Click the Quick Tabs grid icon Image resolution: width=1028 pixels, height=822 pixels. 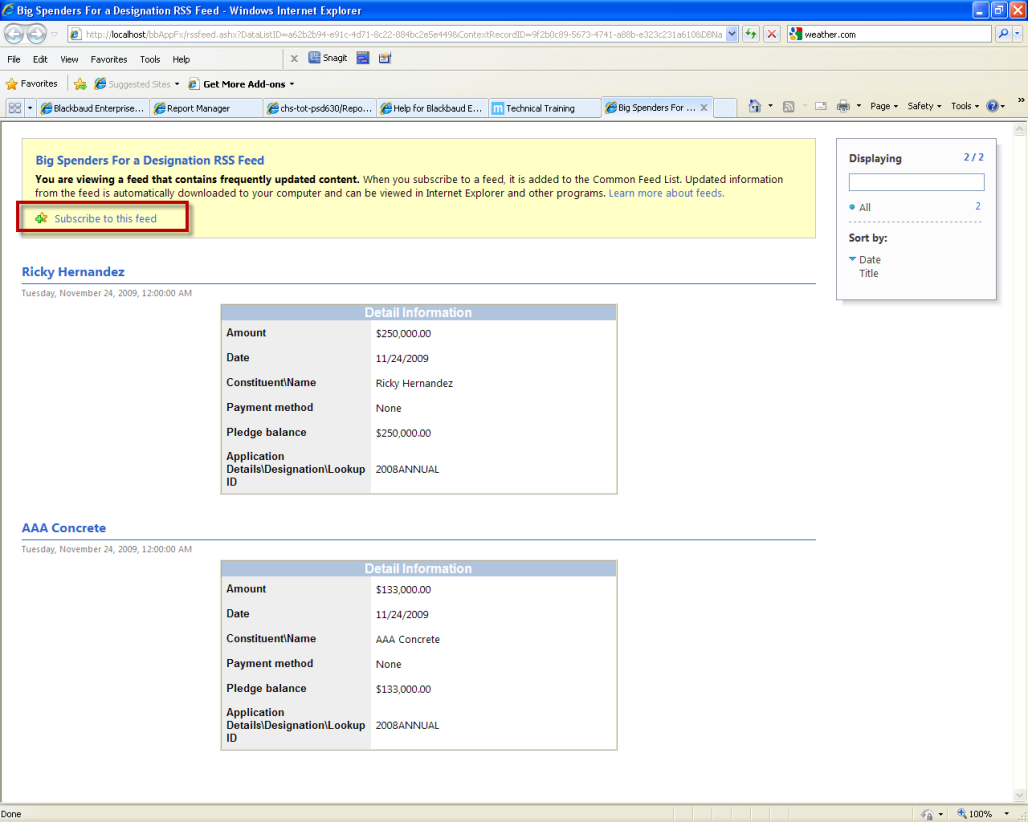tap(15, 108)
